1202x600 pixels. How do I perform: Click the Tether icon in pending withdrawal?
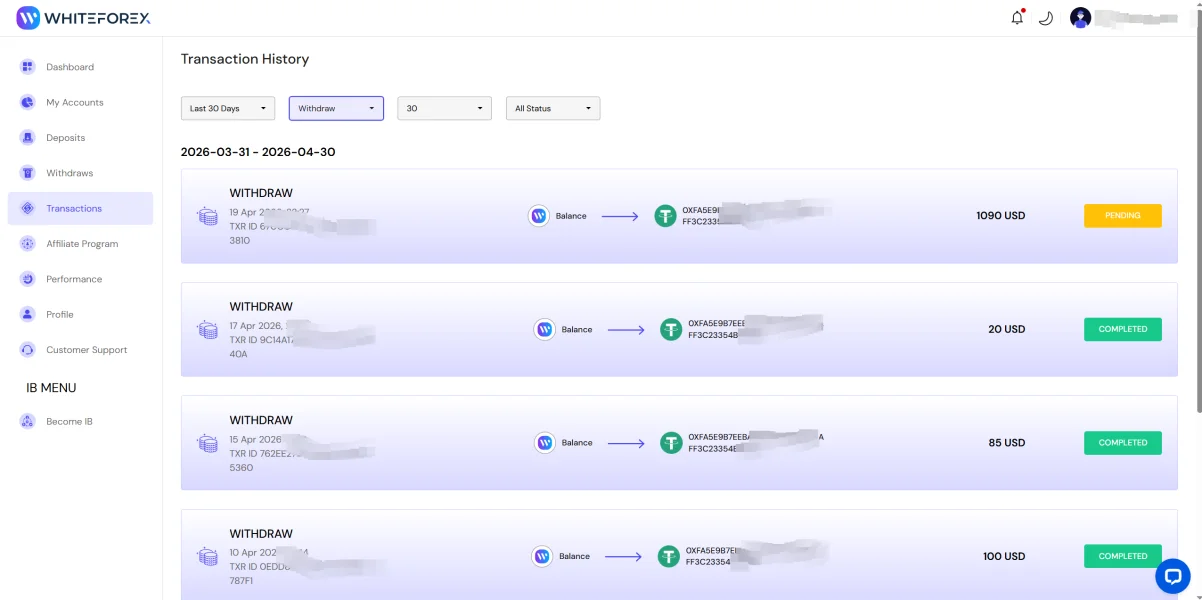click(665, 216)
